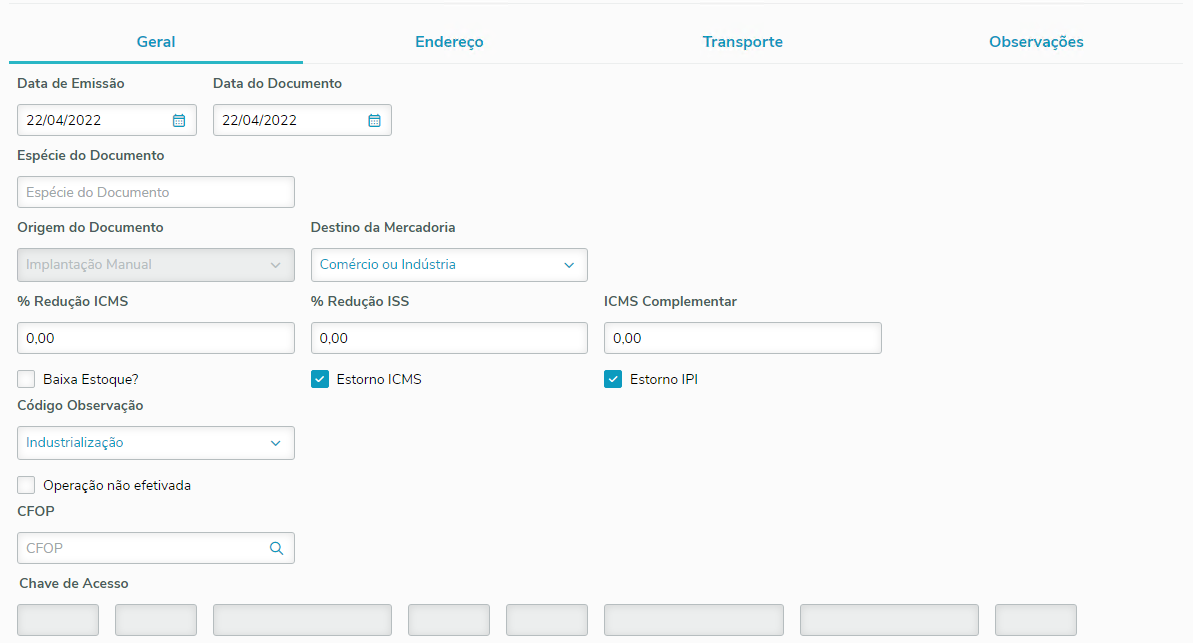Click into the CFOP input field

tap(140, 548)
